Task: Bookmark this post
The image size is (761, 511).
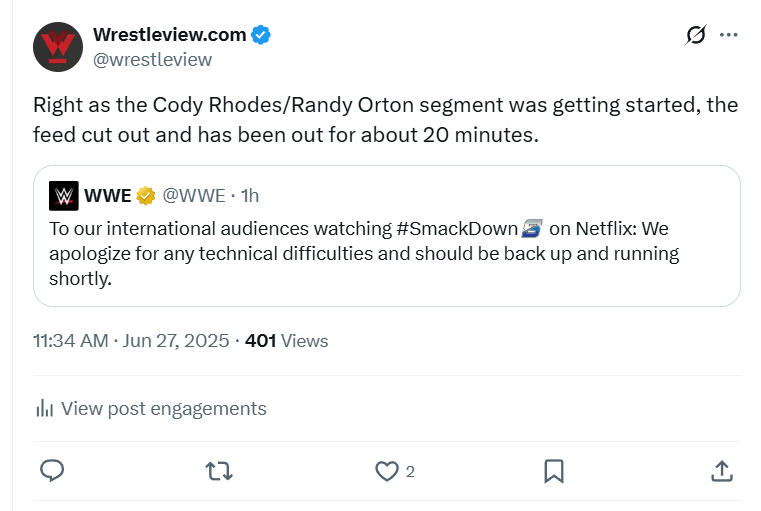Action: tap(554, 471)
